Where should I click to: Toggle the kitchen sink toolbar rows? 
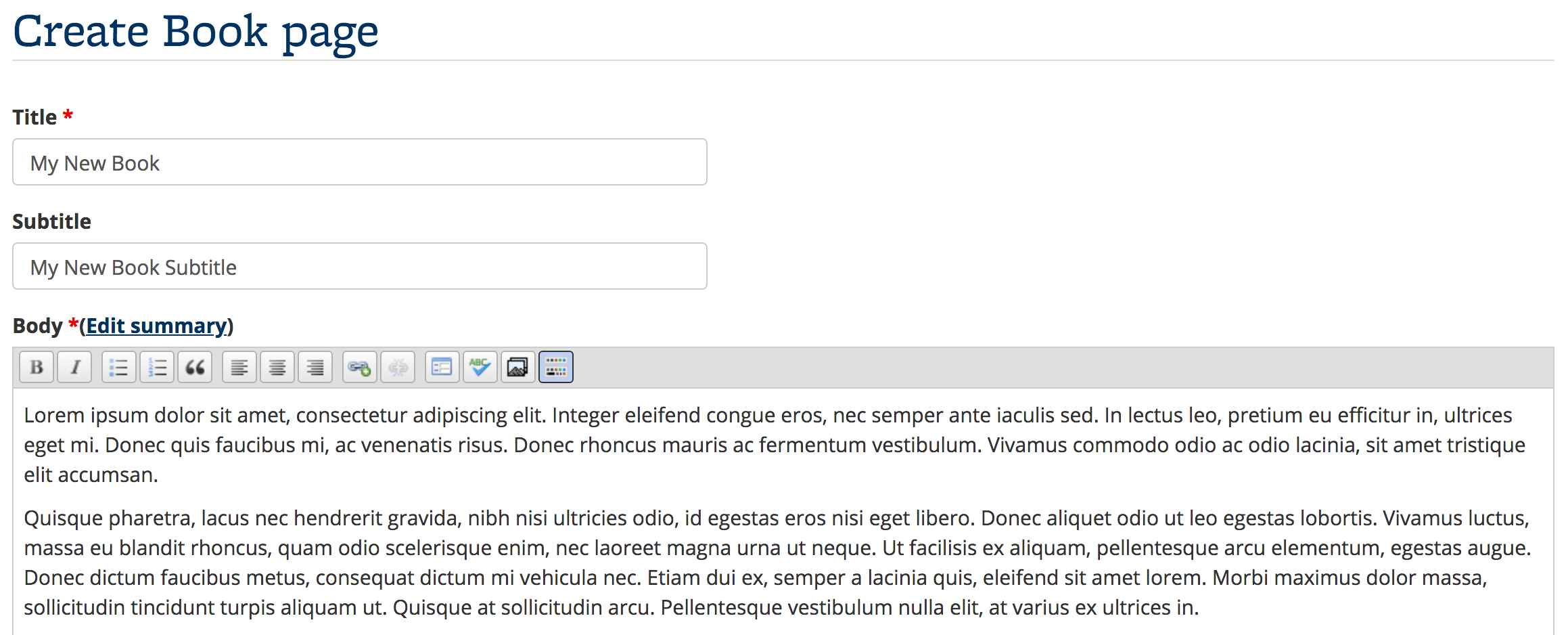(556, 367)
